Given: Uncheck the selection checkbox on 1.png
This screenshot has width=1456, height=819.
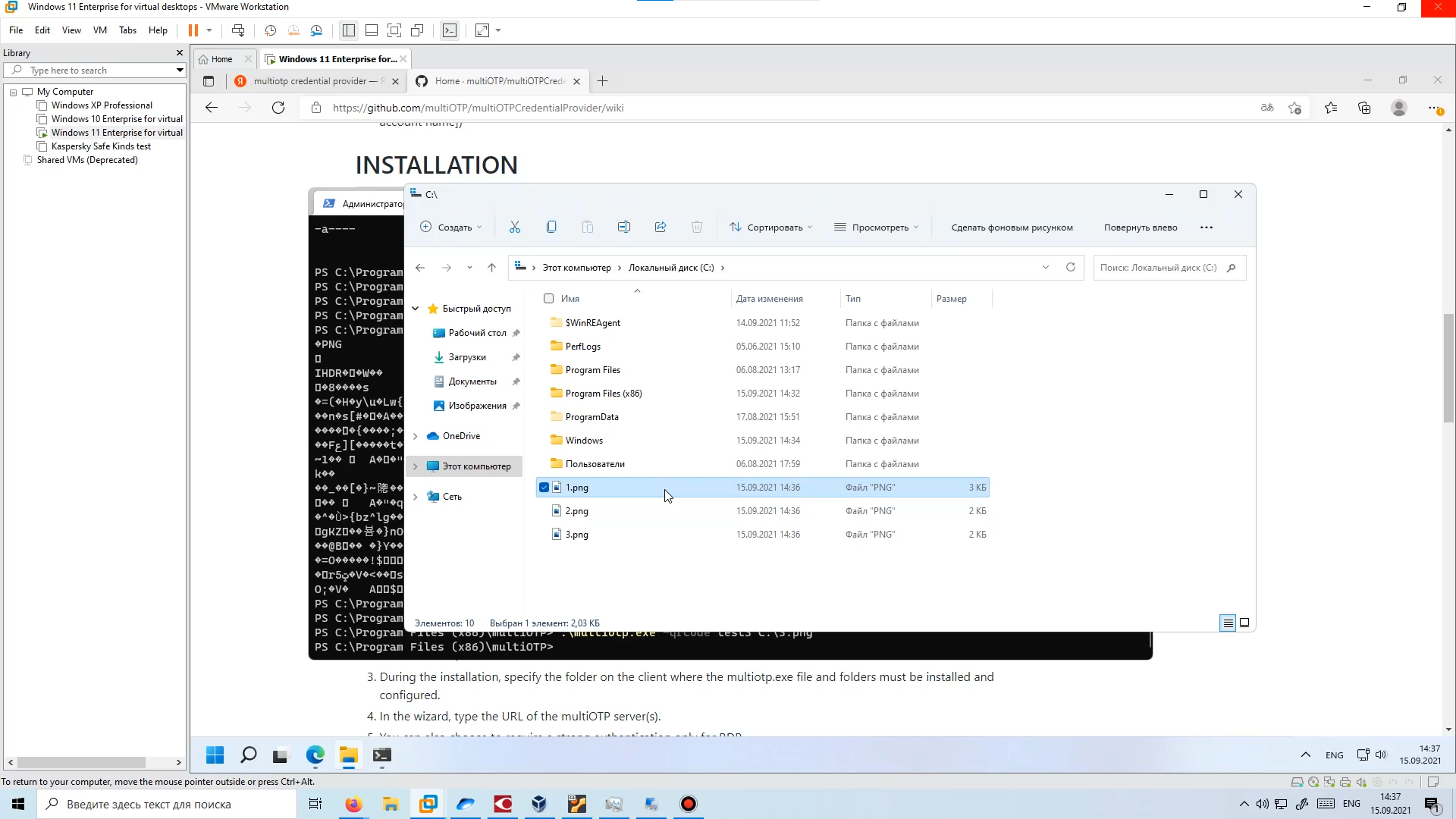Looking at the screenshot, I should [545, 487].
